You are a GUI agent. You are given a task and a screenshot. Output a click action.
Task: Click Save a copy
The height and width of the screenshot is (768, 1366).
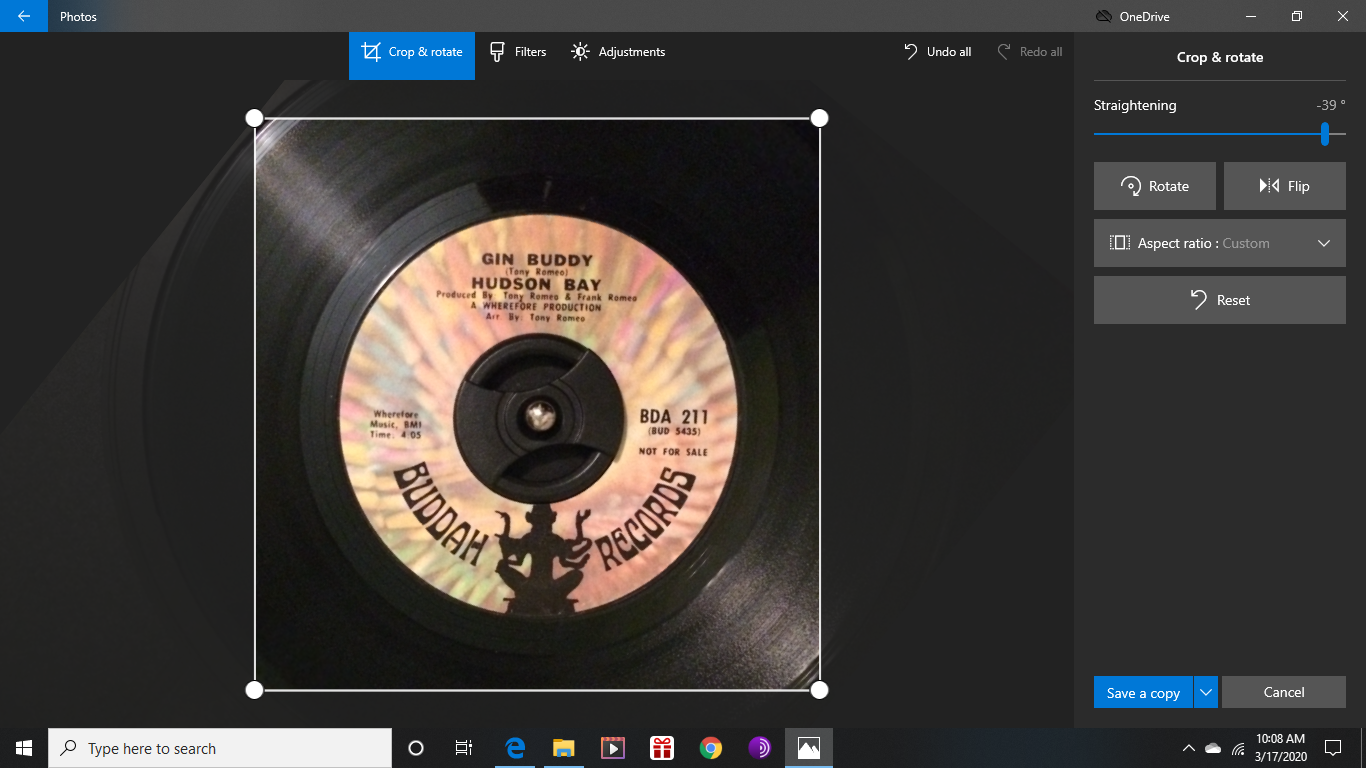[1143, 693]
